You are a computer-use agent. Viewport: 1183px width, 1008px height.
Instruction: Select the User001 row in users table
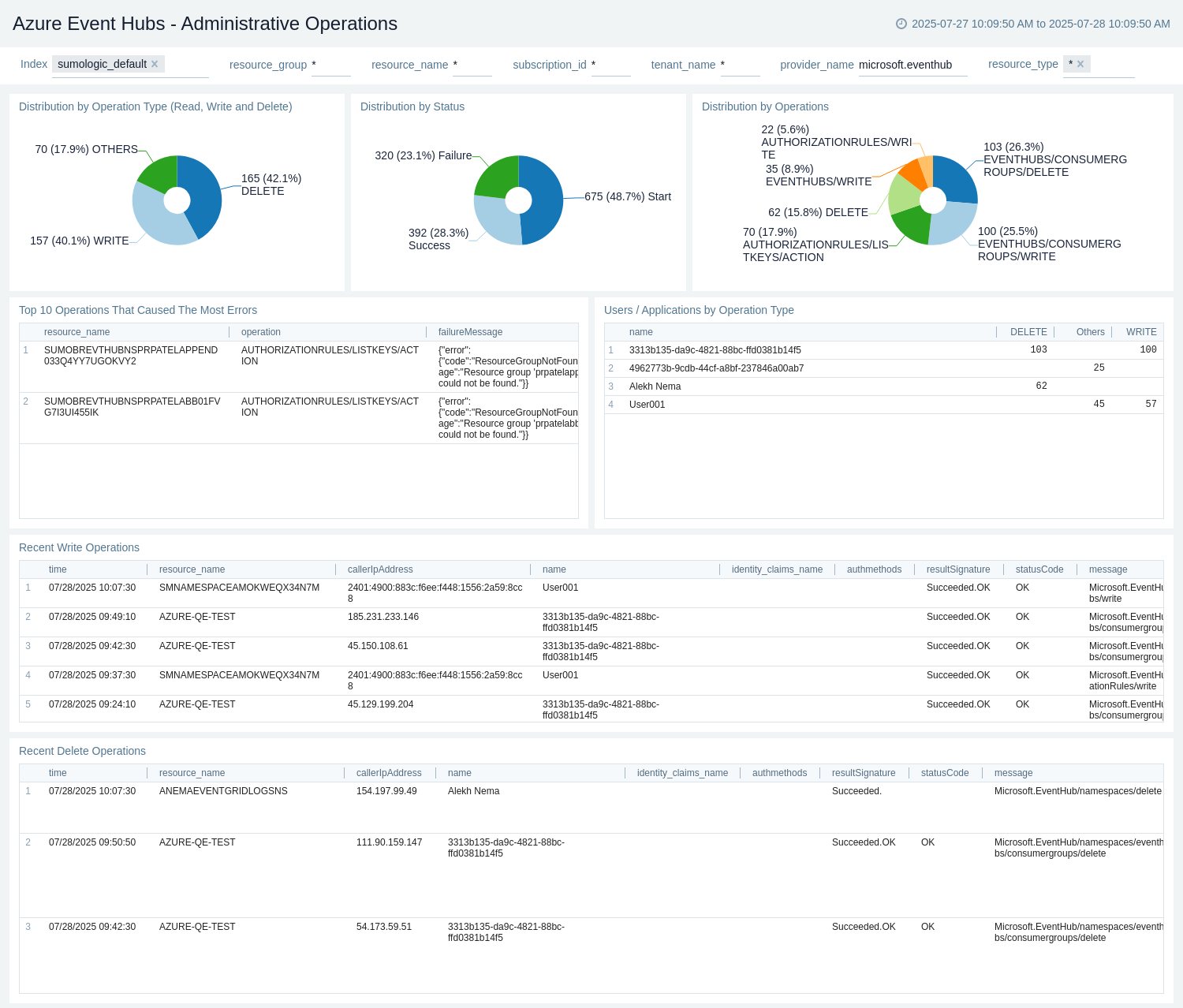(883, 405)
